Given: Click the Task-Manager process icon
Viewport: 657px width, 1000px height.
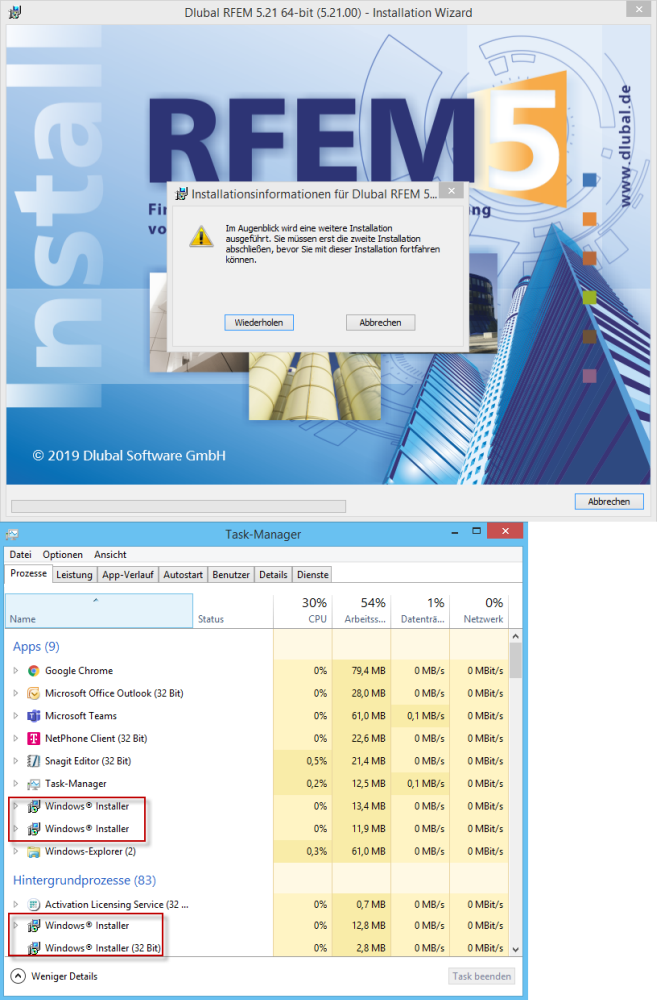Looking at the screenshot, I should 34,784.
